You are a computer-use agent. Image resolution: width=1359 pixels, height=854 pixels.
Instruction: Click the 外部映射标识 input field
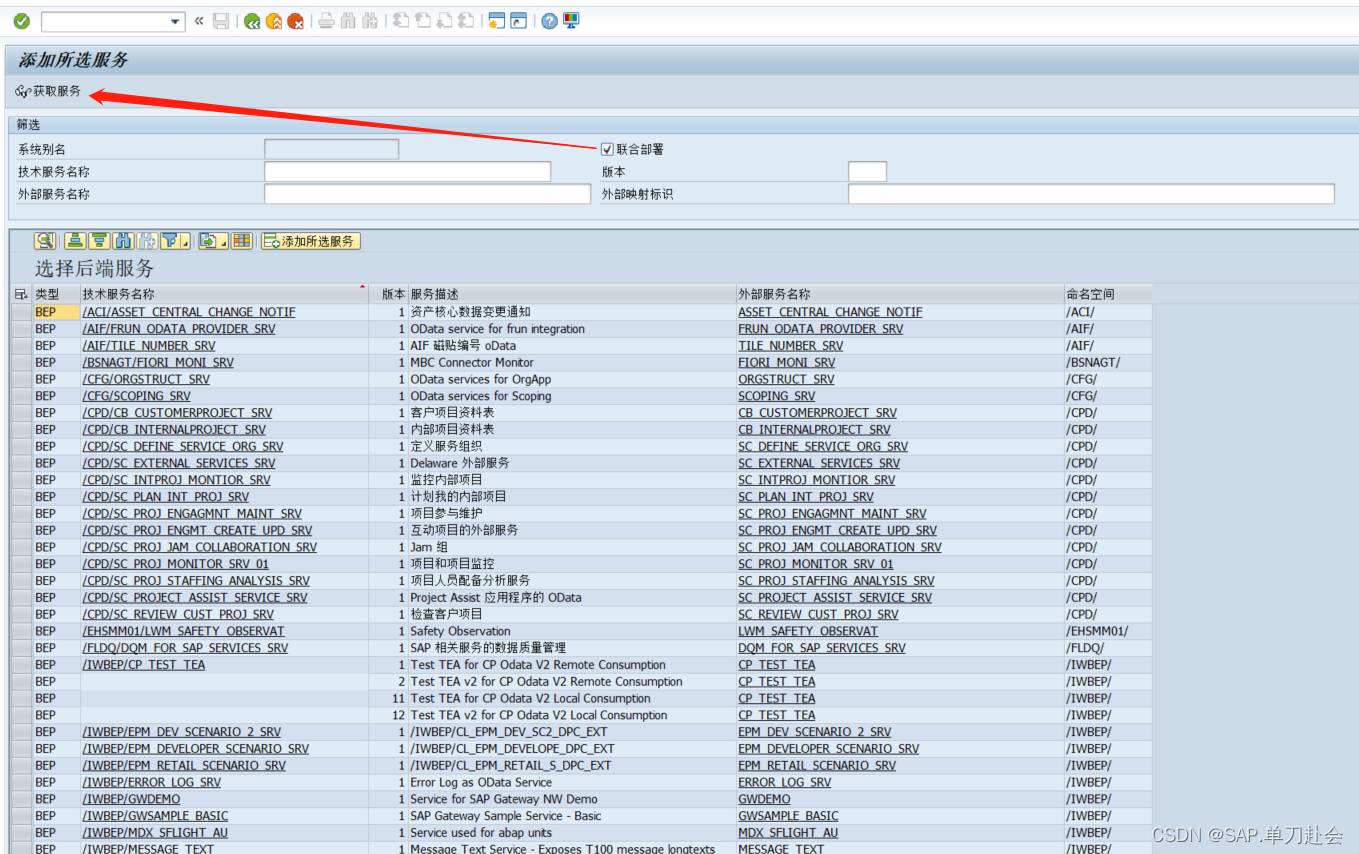point(1091,194)
